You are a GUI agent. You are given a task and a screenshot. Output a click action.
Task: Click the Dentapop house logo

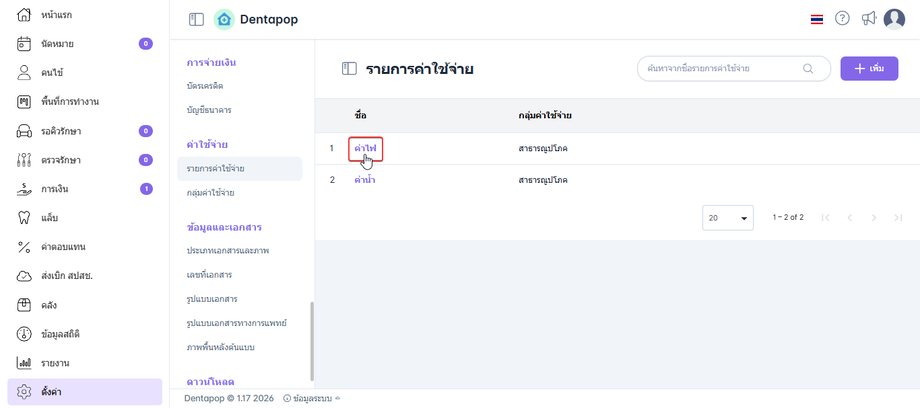224,19
